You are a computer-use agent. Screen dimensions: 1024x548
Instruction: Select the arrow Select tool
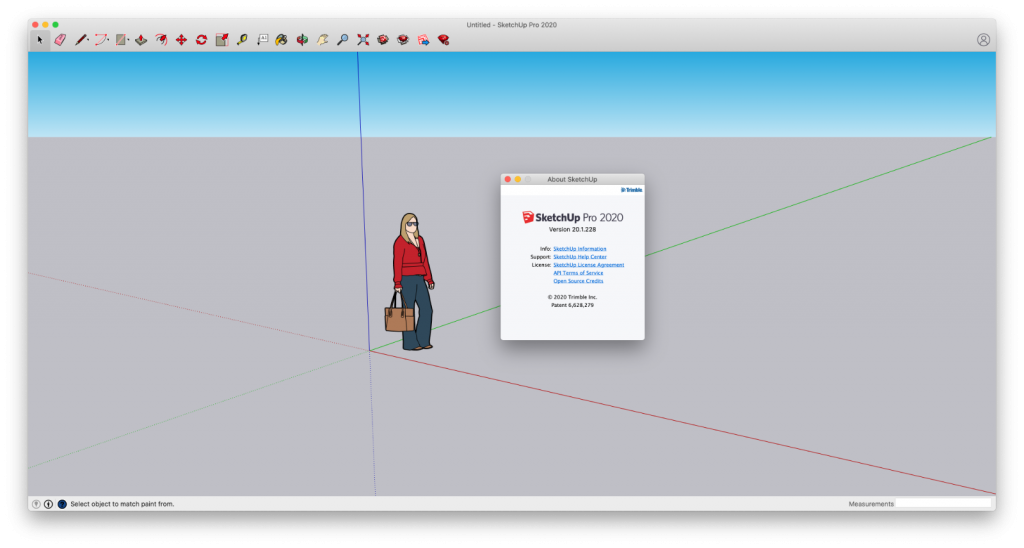(x=40, y=40)
